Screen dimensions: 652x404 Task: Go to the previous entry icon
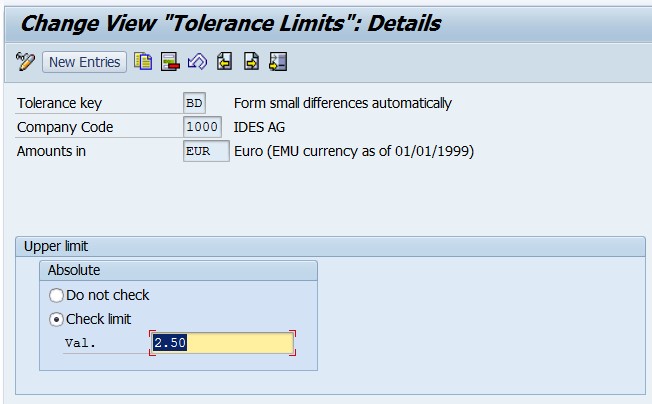(225, 62)
